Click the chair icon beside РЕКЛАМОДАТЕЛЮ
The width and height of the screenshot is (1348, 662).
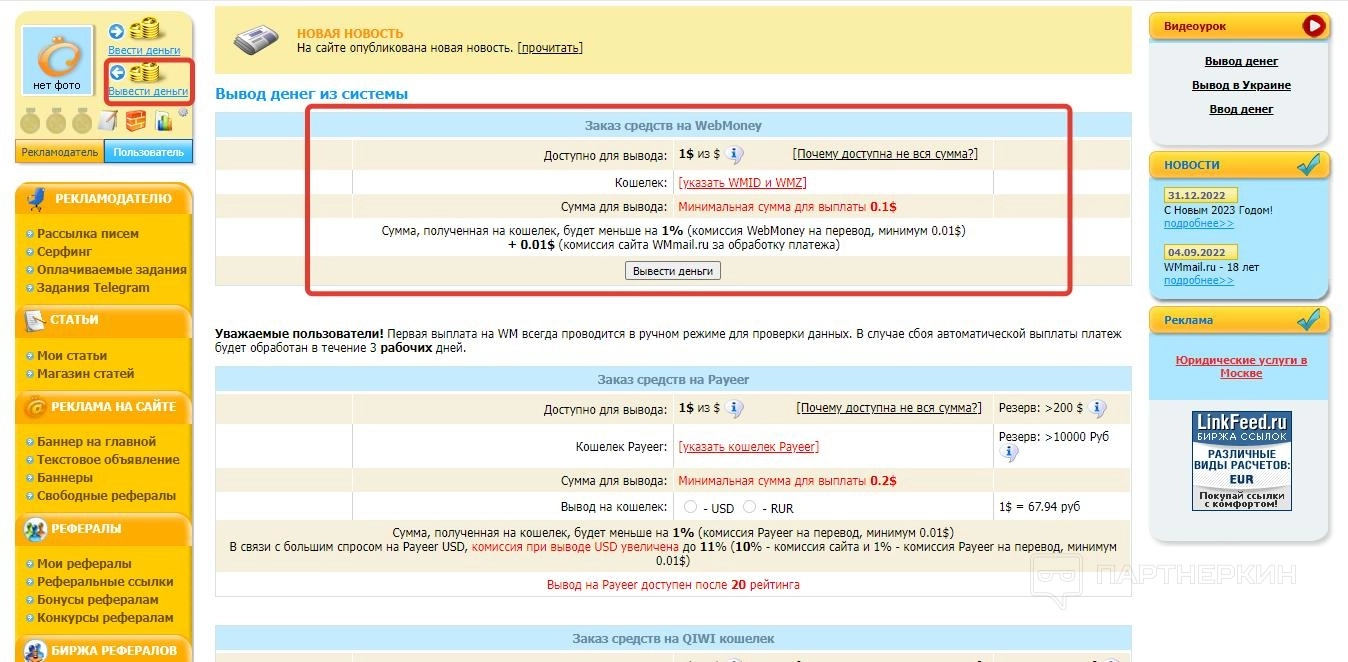coord(37,197)
